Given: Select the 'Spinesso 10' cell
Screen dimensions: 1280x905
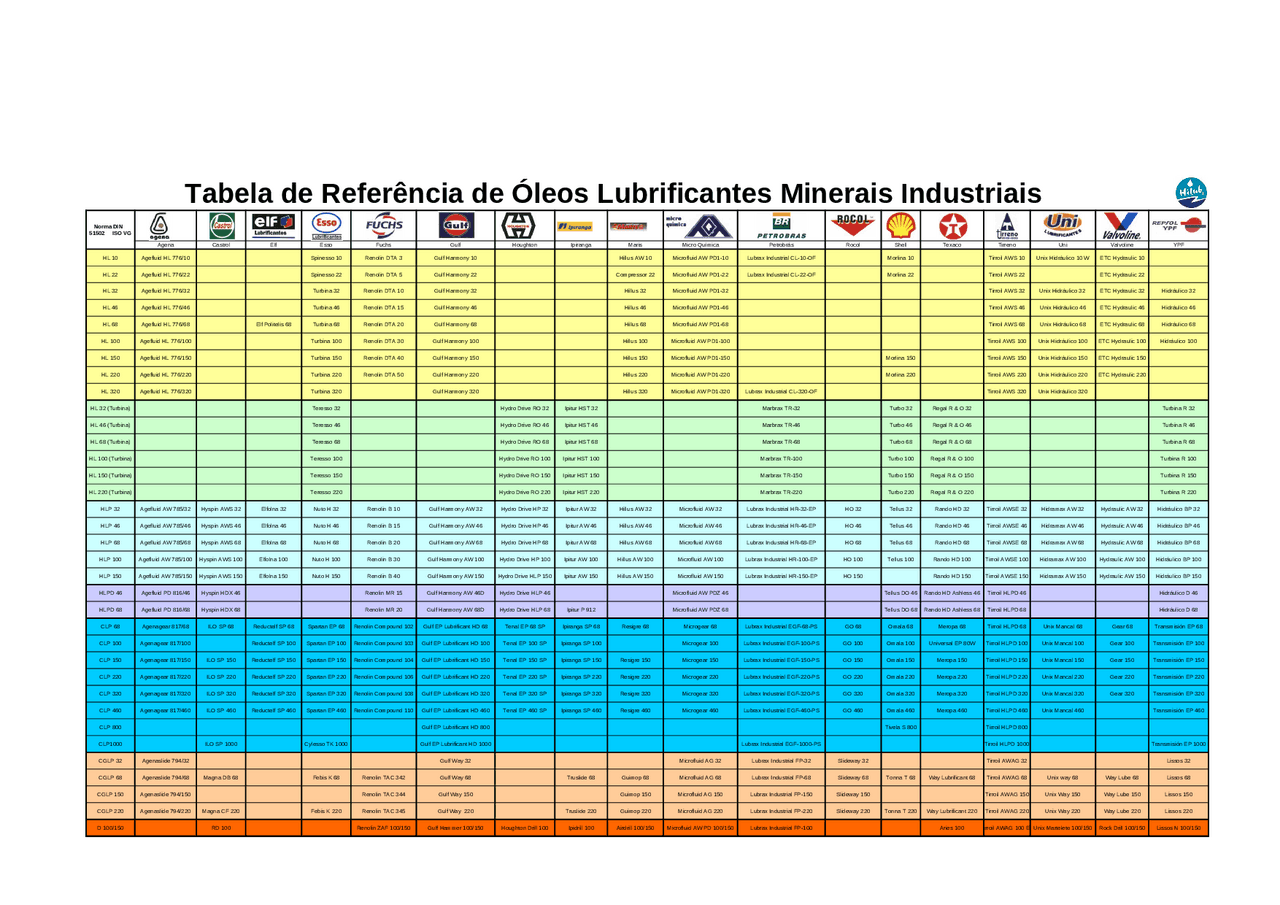Looking at the screenshot, I should tap(325, 257).
